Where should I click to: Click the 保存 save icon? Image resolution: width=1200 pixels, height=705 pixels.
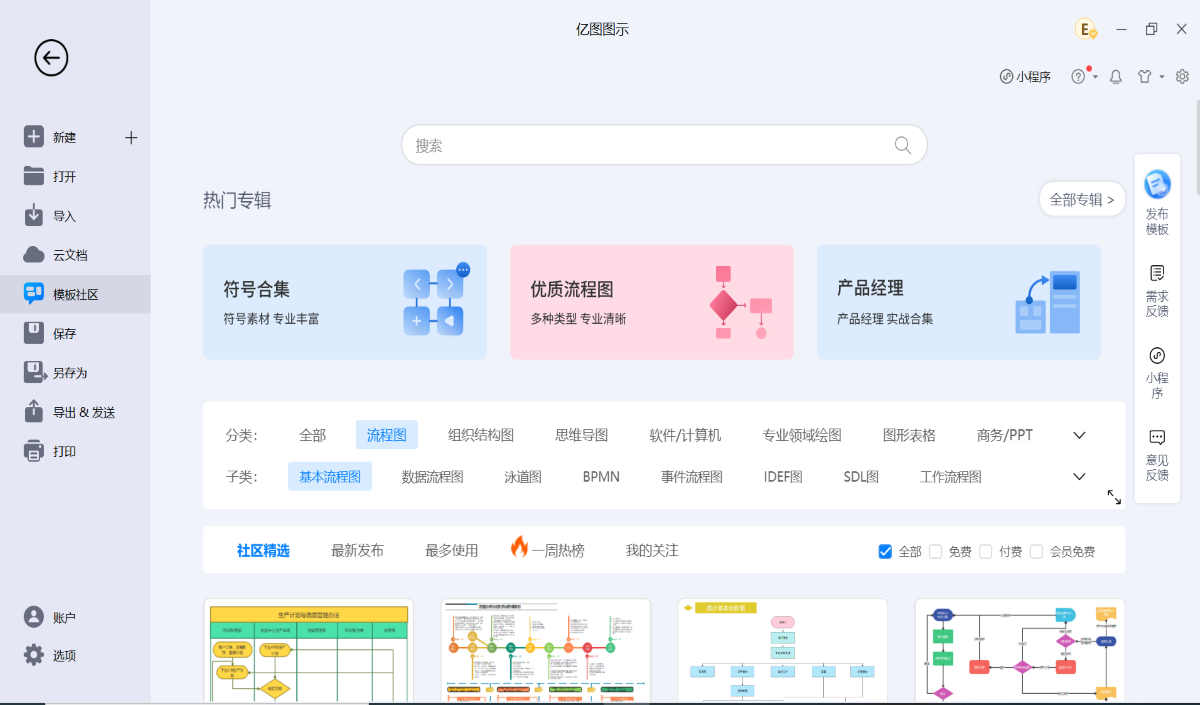34,333
